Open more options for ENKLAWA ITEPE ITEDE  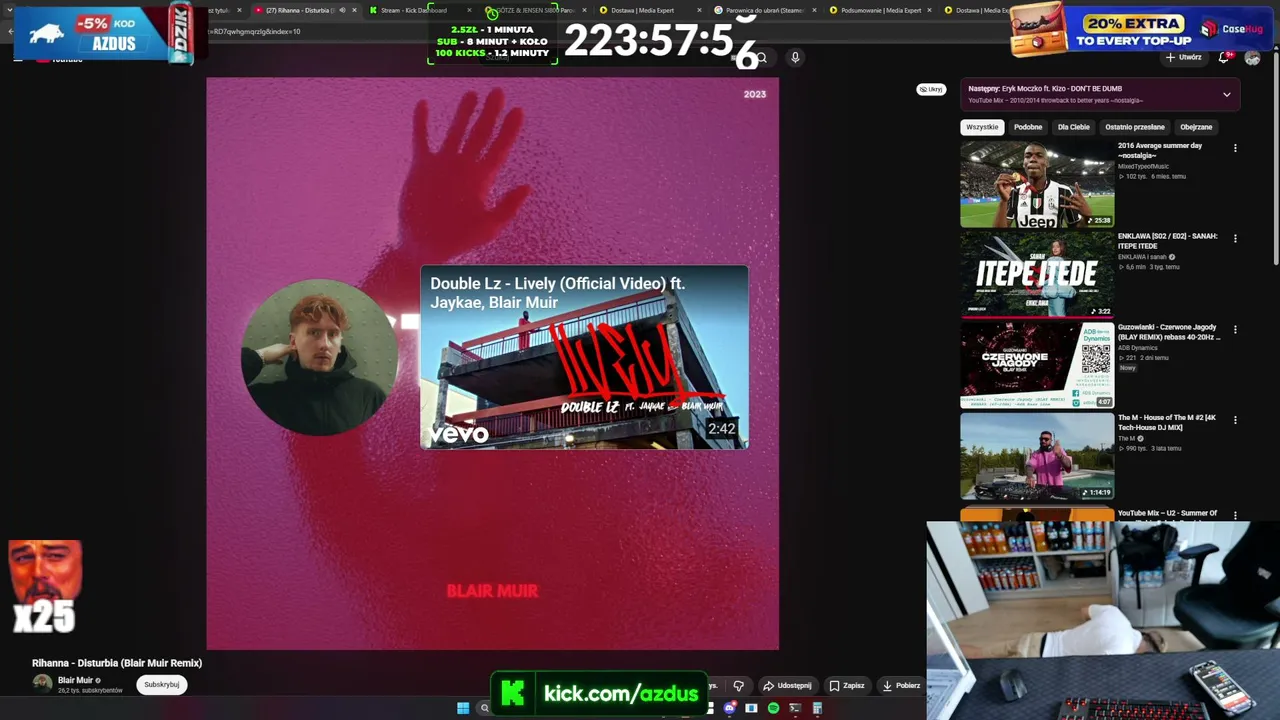click(x=1235, y=239)
